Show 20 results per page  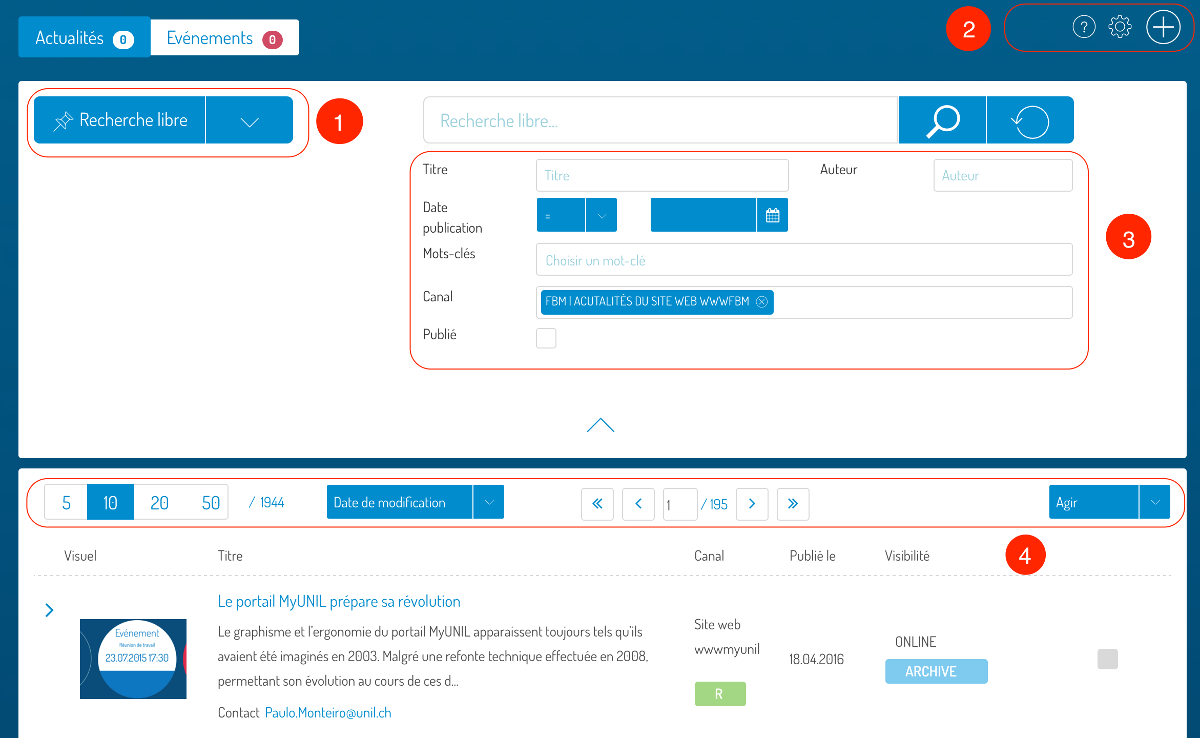(x=159, y=503)
